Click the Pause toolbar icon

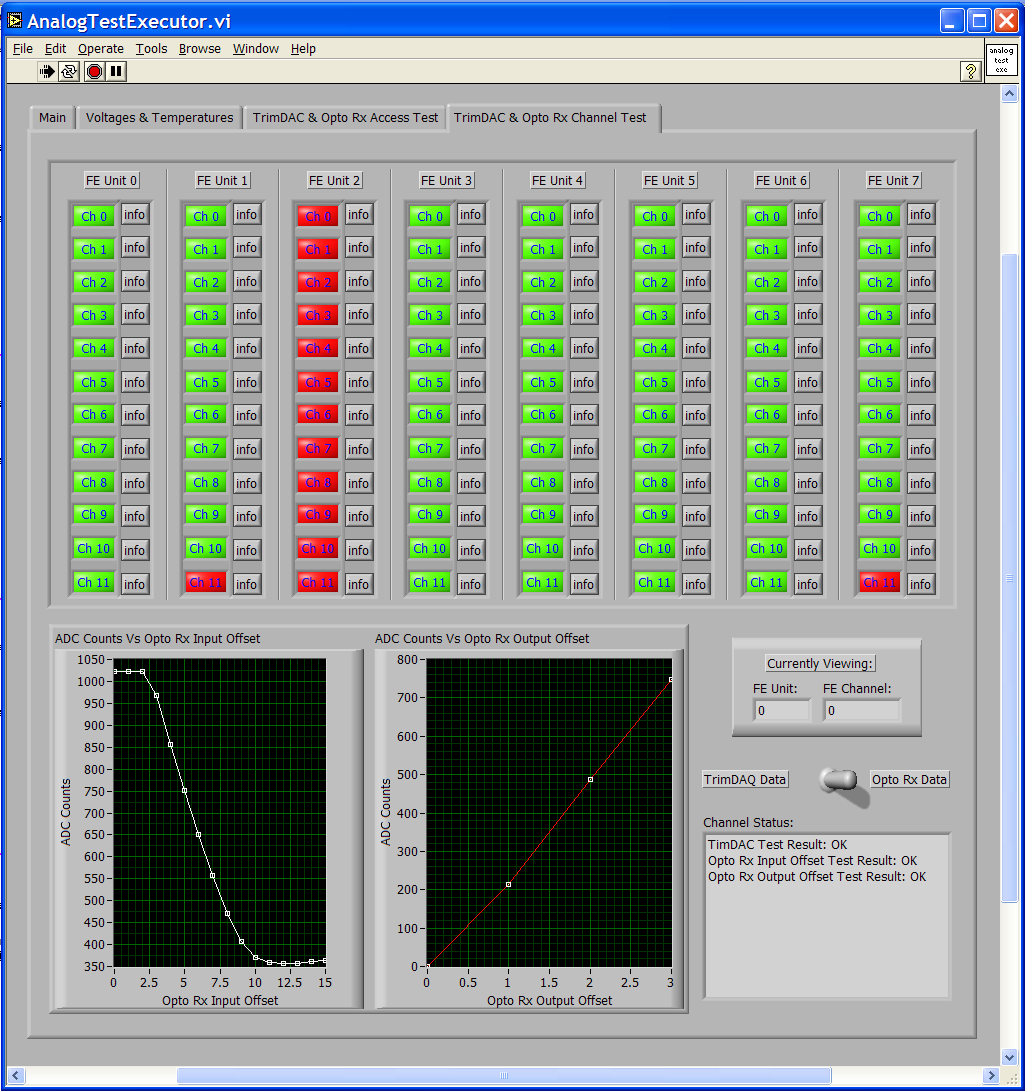pos(117,71)
